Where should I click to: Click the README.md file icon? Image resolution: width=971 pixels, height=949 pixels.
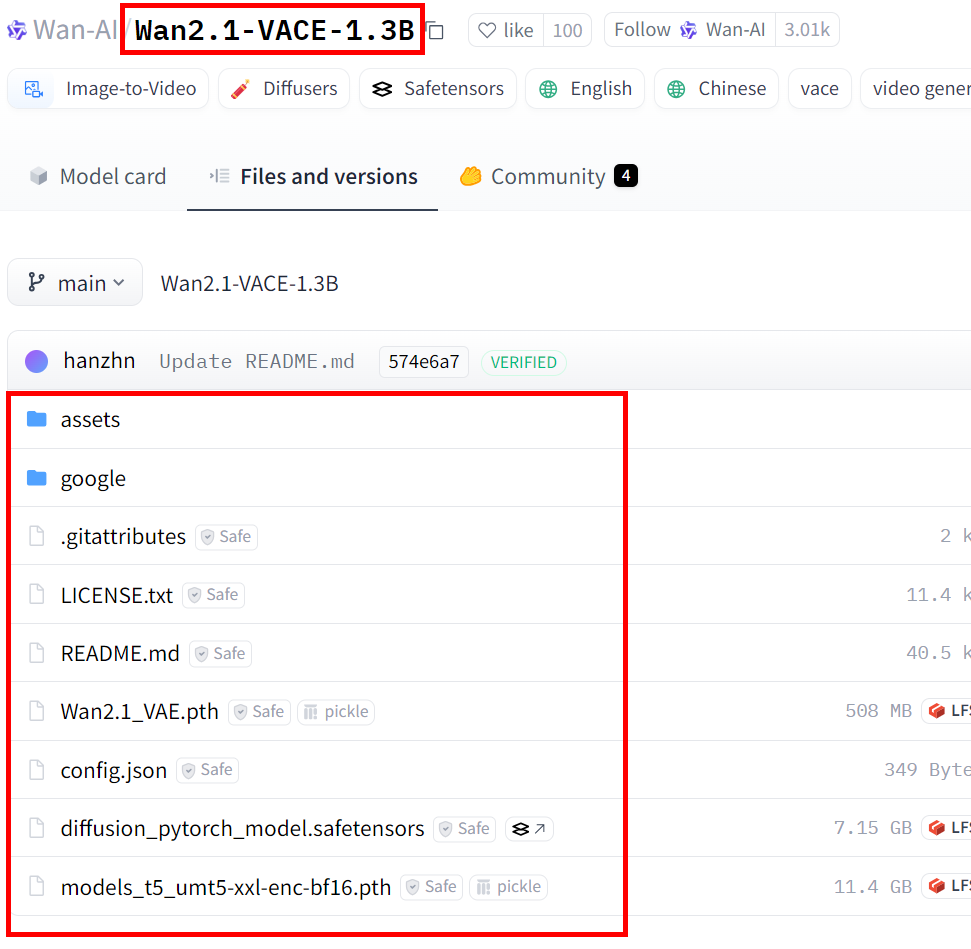click(37, 653)
